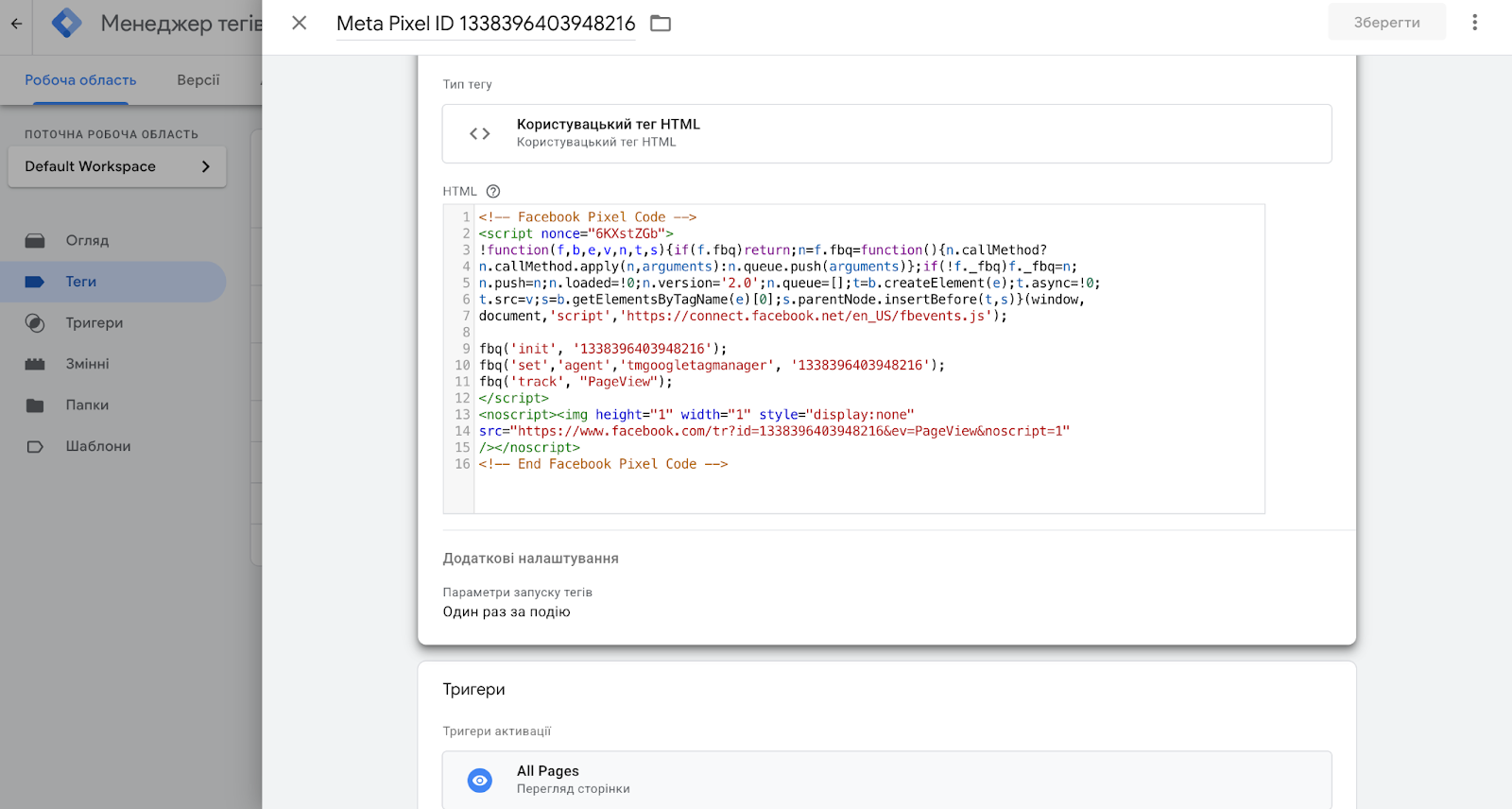The width and height of the screenshot is (1512, 809).
Task: Click the custom HTML code brackets icon
Action: click(480, 133)
